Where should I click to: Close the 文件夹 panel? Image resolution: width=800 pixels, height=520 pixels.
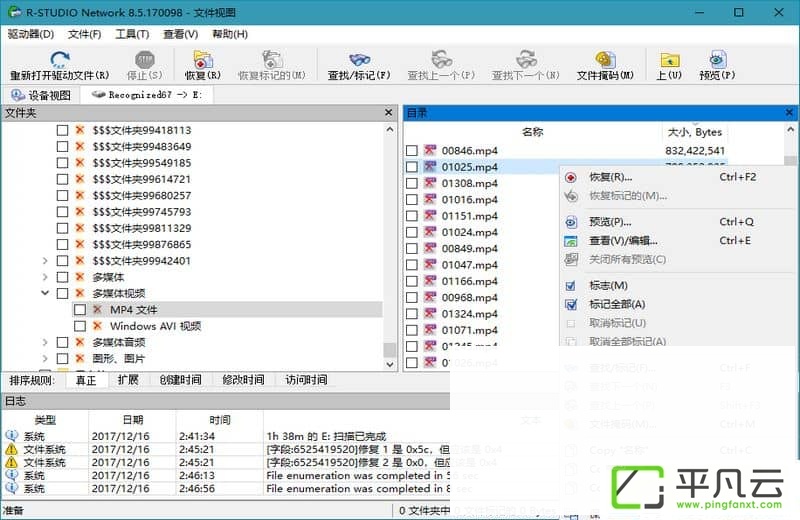pyautogui.click(x=388, y=112)
